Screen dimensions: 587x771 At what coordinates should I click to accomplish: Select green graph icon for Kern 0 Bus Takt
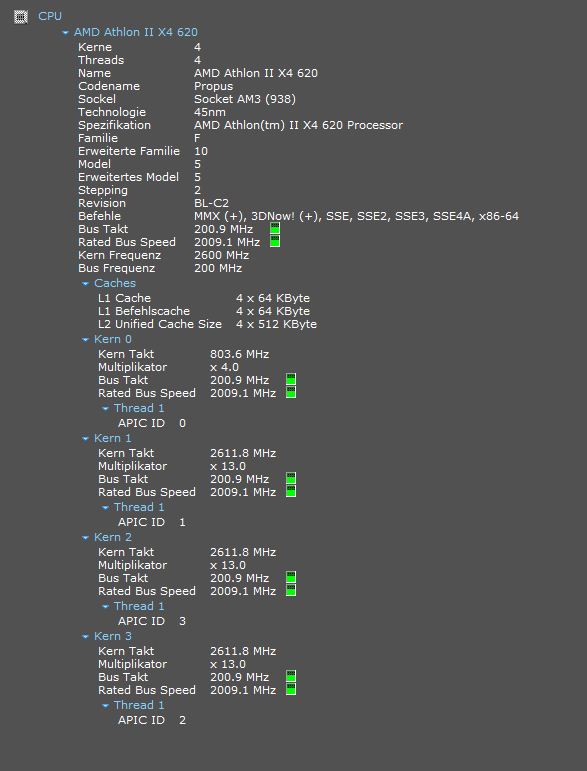click(291, 380)
